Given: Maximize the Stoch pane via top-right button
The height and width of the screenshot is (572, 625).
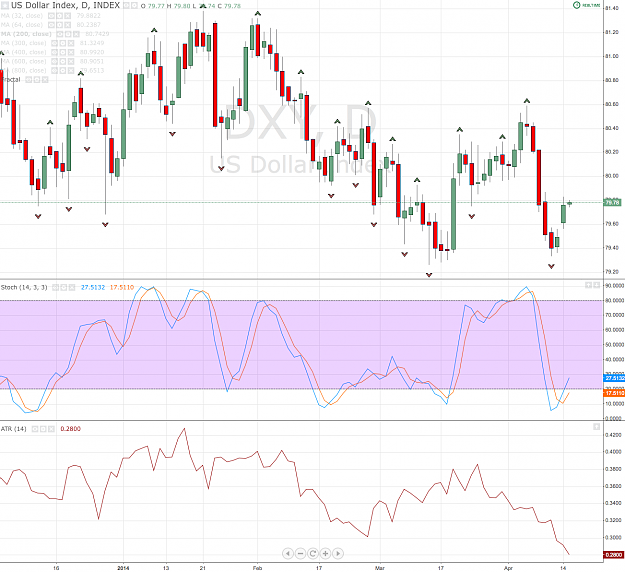Looking at the screenshot, I should [596, 285].
